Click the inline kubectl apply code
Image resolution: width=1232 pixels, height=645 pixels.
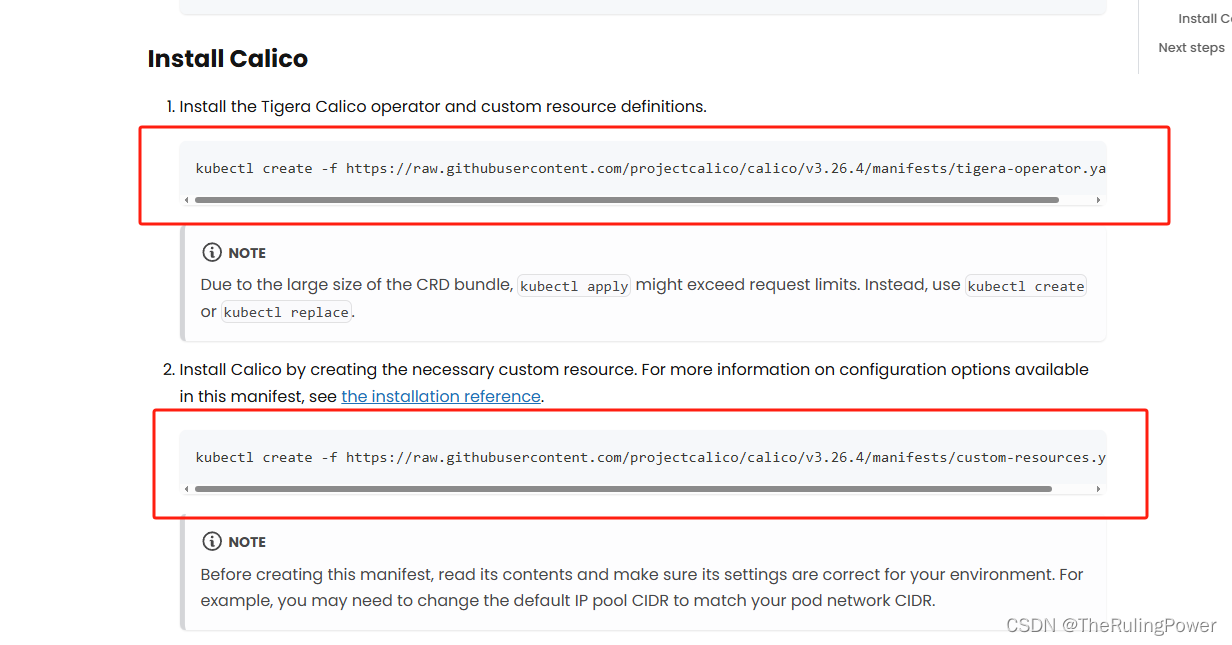pyautogui.click(x=574, y=286)
